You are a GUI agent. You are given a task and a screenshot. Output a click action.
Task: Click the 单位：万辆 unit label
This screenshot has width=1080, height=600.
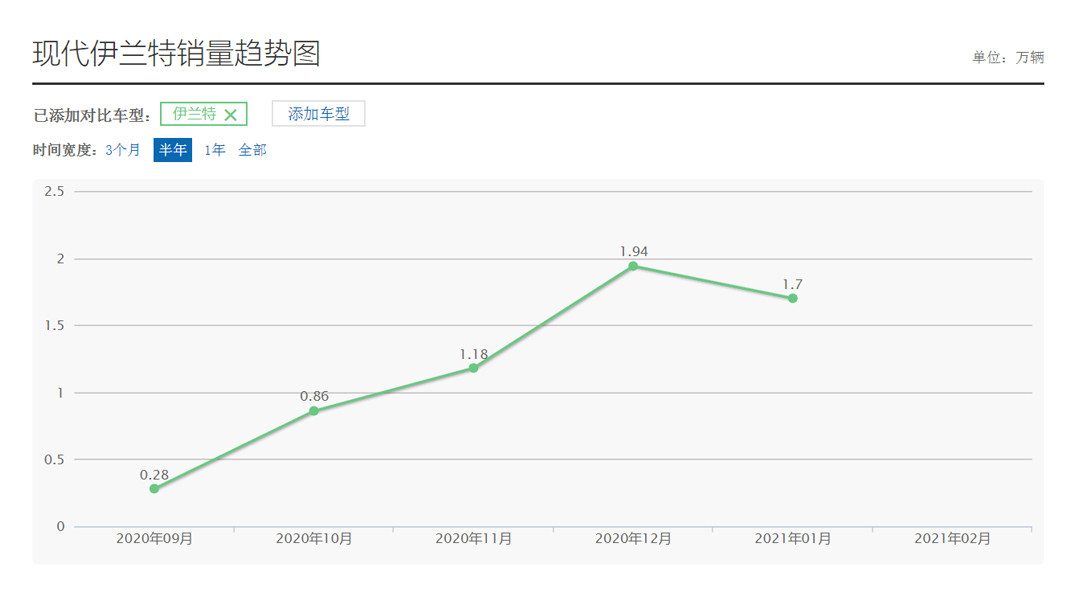click(1007, 58)
